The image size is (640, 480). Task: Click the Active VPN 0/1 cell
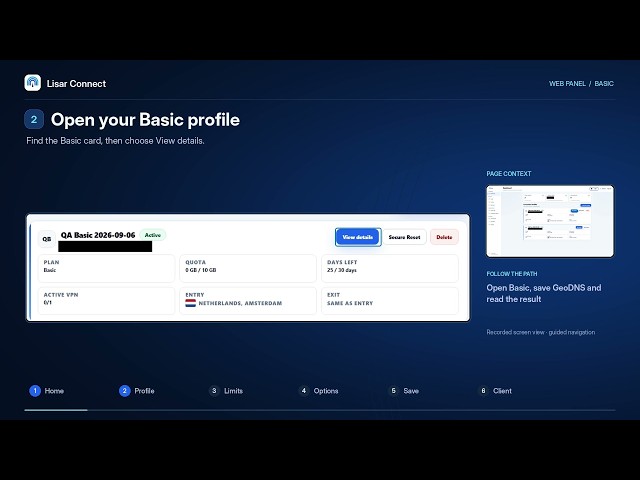tap(106, 301)
